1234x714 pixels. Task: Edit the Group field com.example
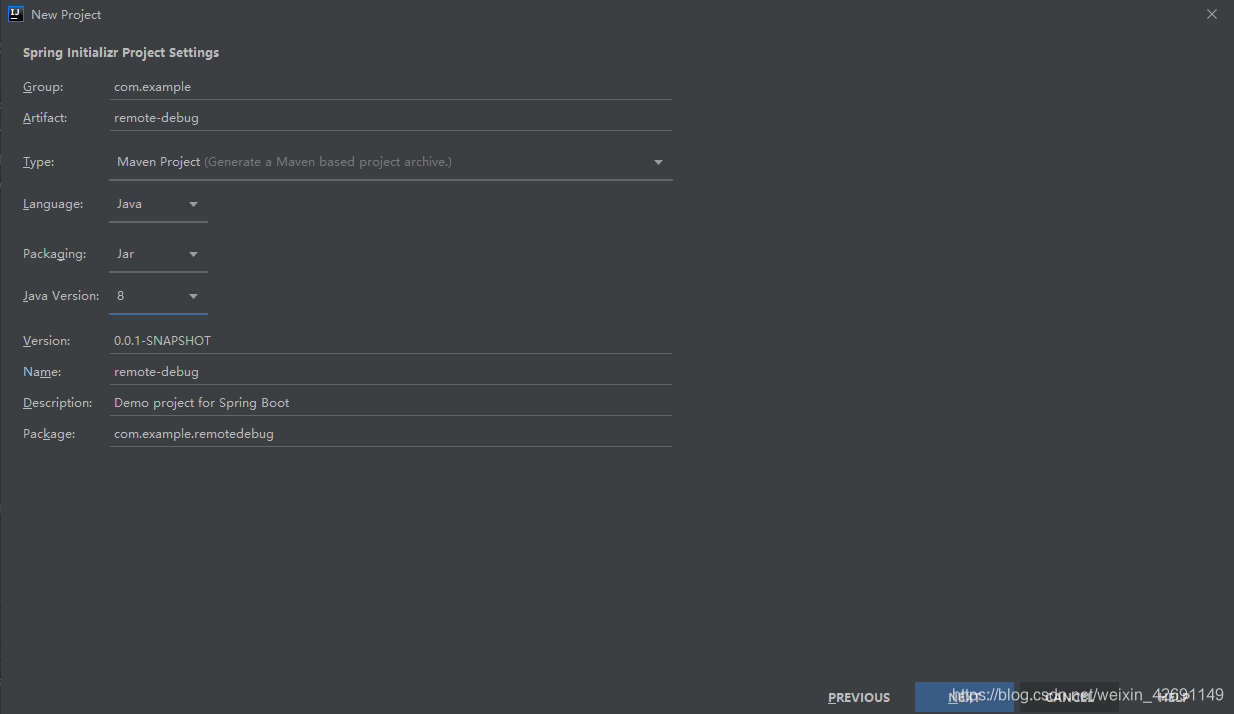tap(391, 87)
